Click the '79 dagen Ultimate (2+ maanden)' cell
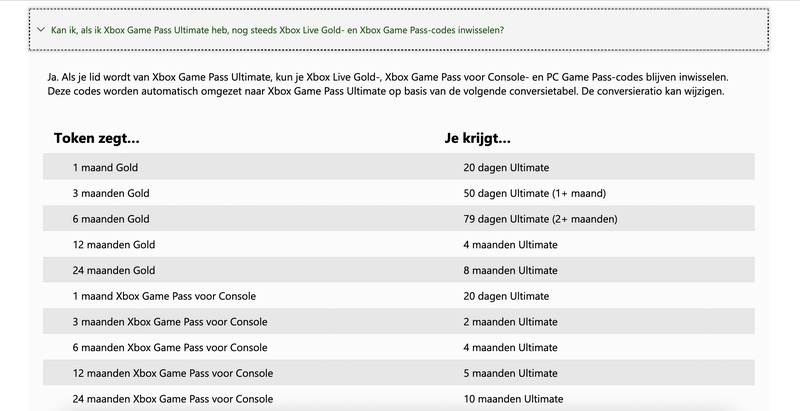This screenshot has height=411, width=800. [x=540, y=219]
